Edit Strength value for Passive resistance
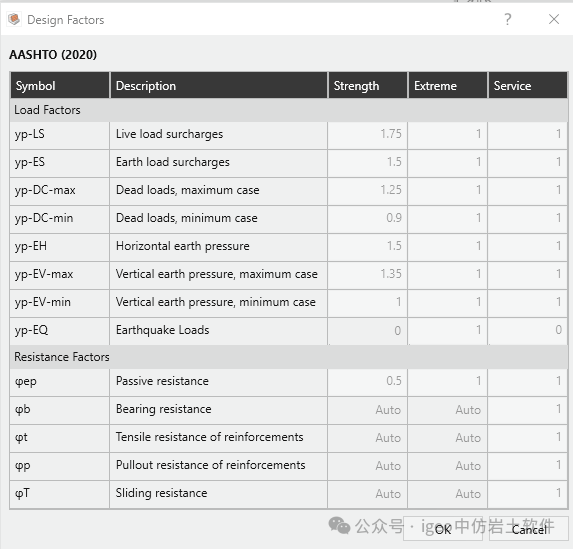Viewport: 573px width, 549px height. [x=368, y=381]
